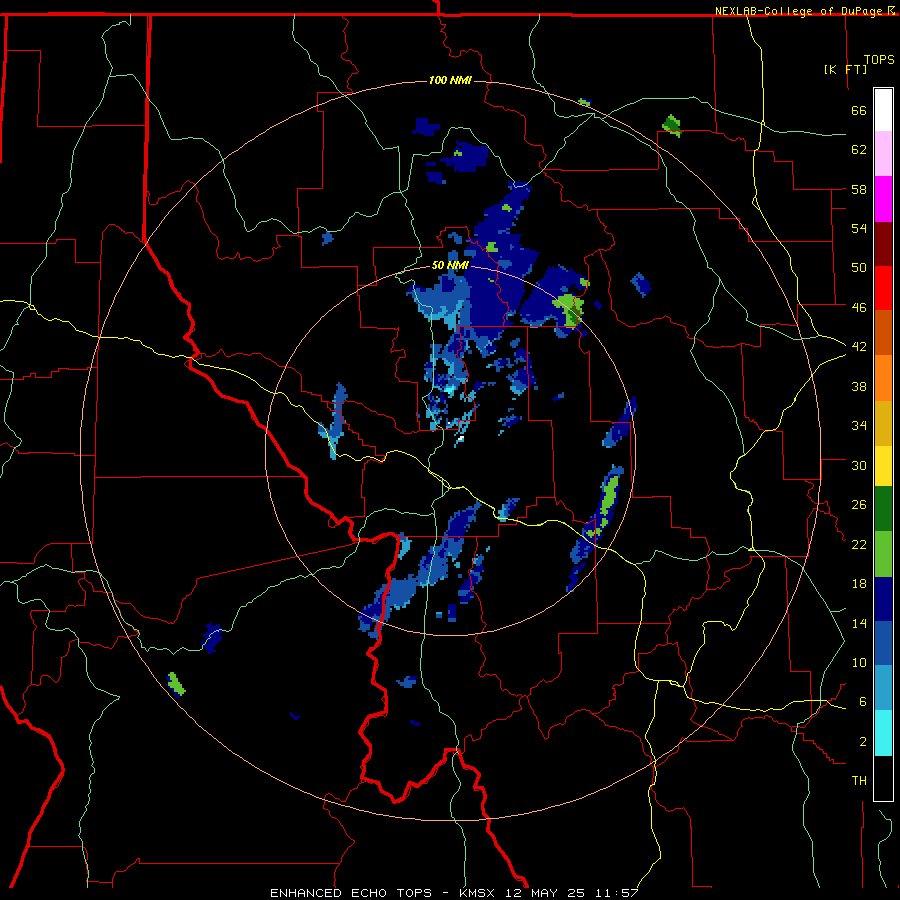Screen dimensions: 900x900
Task: Click the legend value "62"
Action: pyautogui.click(x=859, y=150)
